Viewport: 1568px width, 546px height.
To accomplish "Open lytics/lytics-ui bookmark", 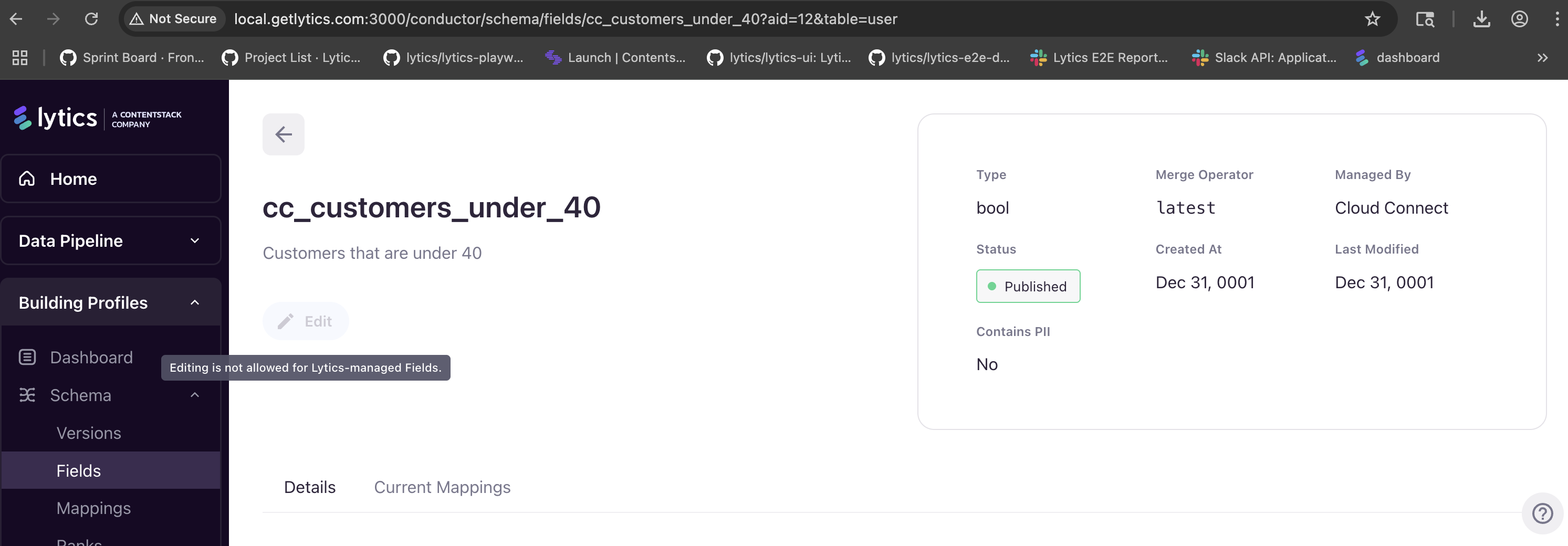I will tap(779, 58).
